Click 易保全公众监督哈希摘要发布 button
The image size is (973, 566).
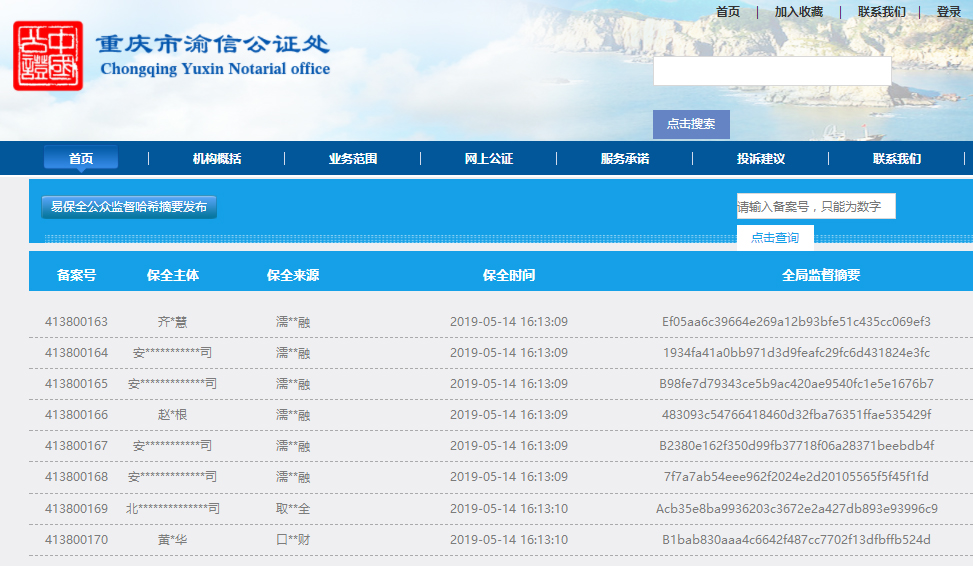[129, 207]
